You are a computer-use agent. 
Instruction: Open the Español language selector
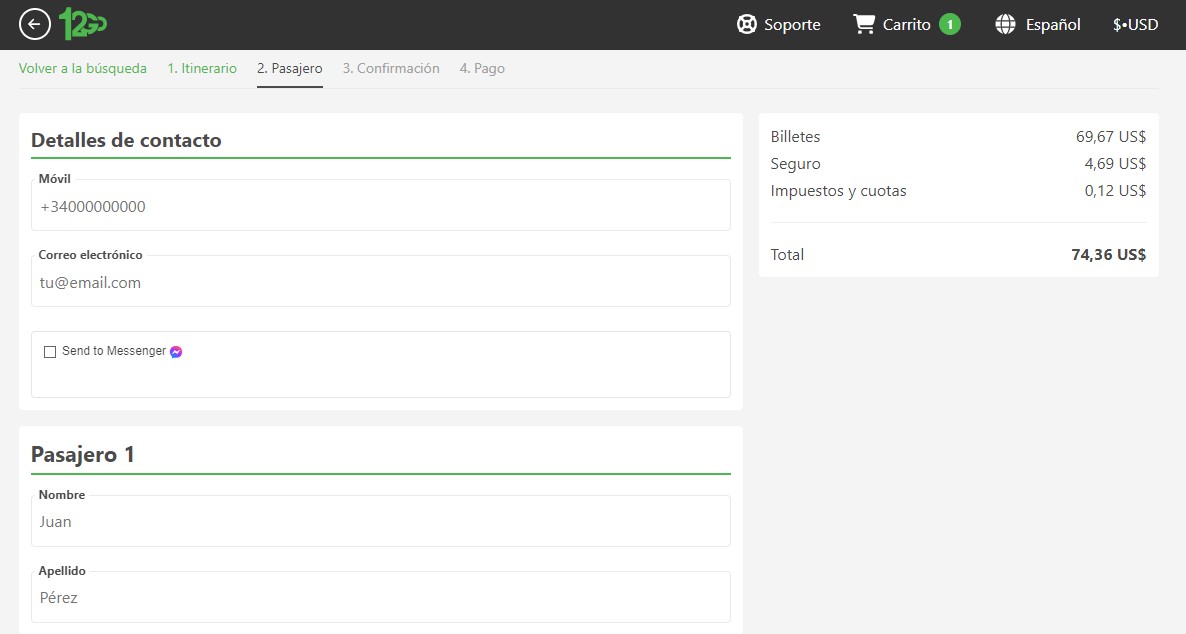point(1052,25)
